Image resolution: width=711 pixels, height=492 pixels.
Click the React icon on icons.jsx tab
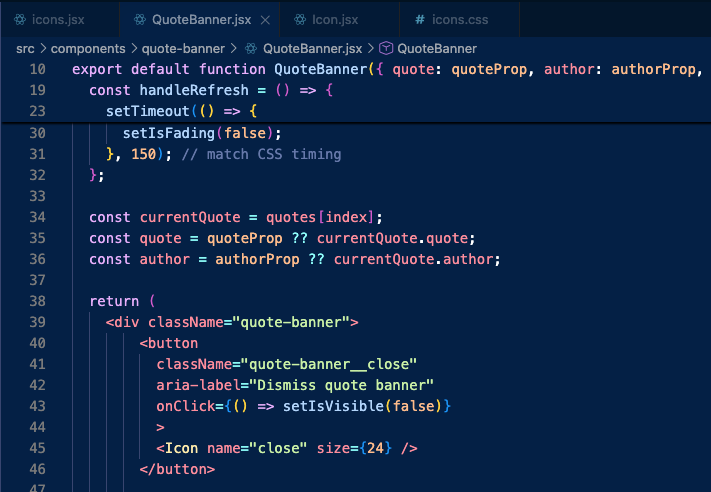coord(20,19)
